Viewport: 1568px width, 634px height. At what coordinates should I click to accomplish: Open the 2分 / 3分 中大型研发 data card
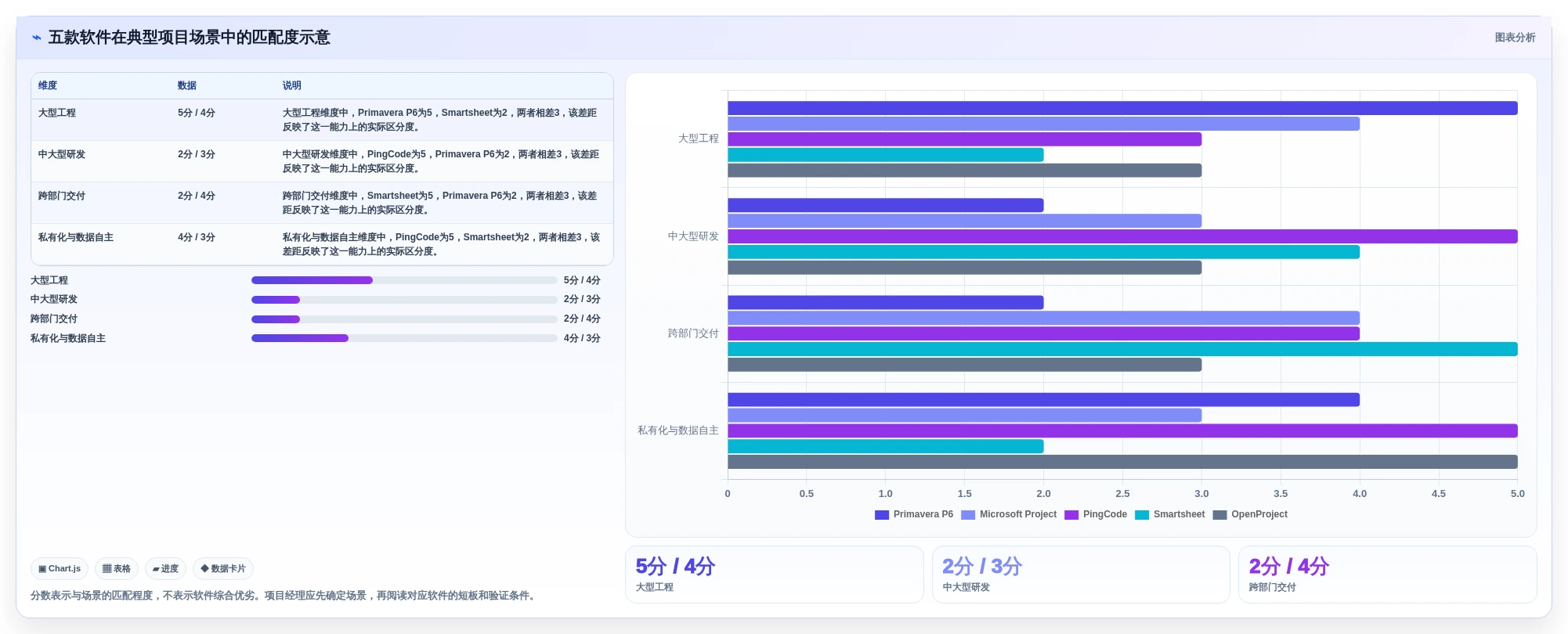(1081, 575)
